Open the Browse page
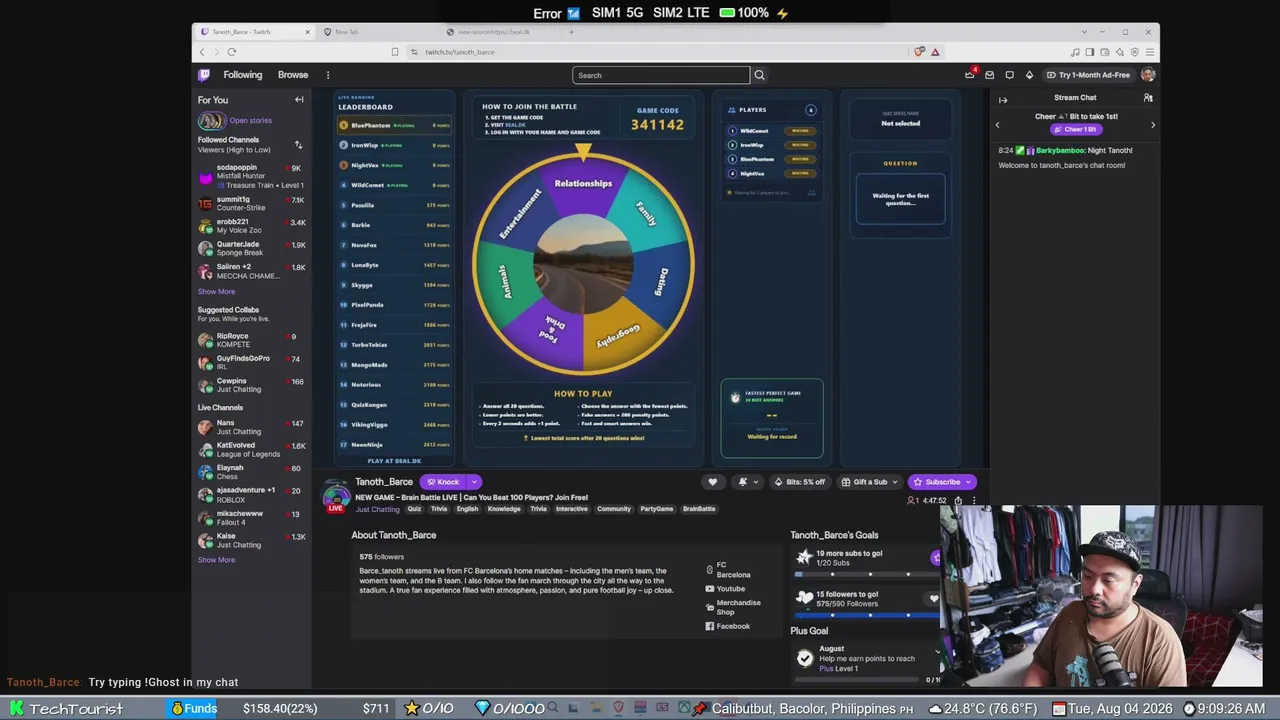 [x=293, y=75]
